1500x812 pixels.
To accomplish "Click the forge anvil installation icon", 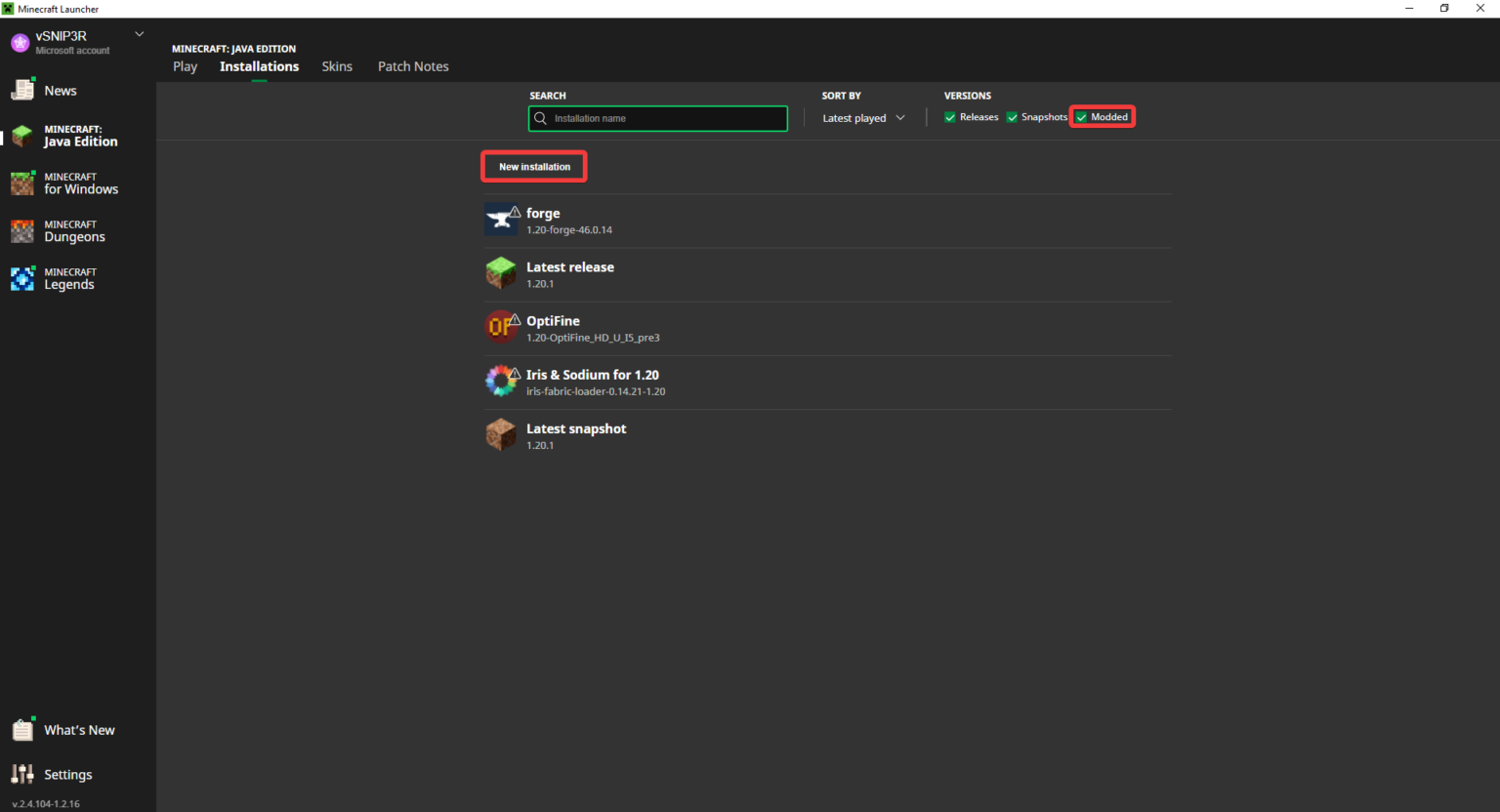I will 501,220.
